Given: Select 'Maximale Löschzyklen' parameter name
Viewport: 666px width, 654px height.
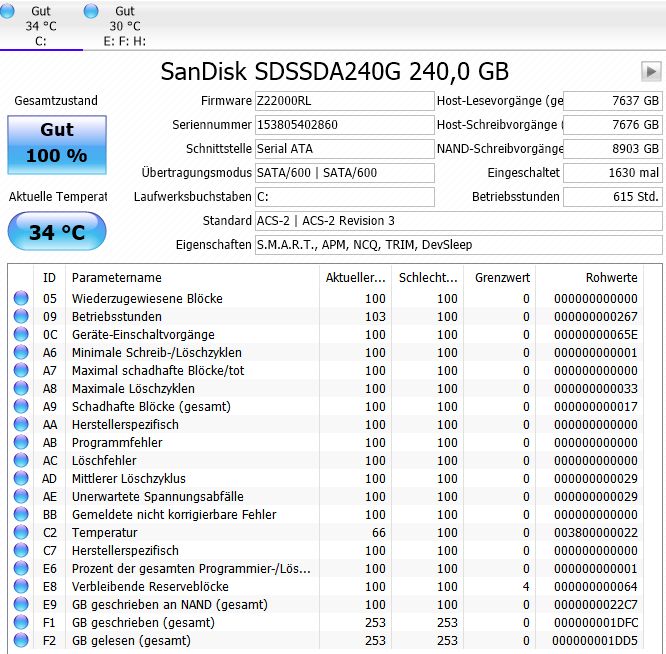Looking at the screenshot, I should [133, 389].
